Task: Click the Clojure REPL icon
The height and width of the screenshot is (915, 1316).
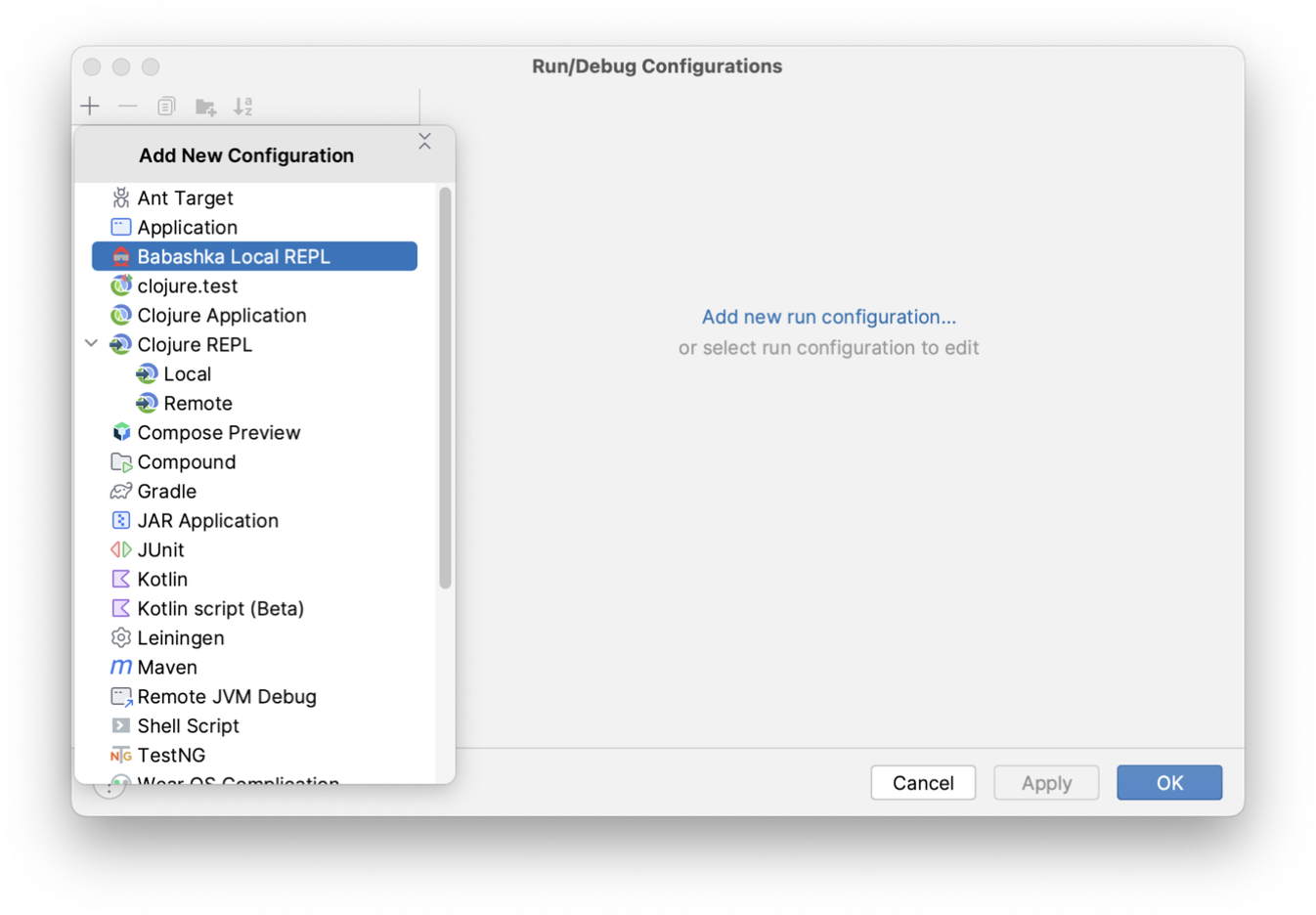Action: [120, 344]
